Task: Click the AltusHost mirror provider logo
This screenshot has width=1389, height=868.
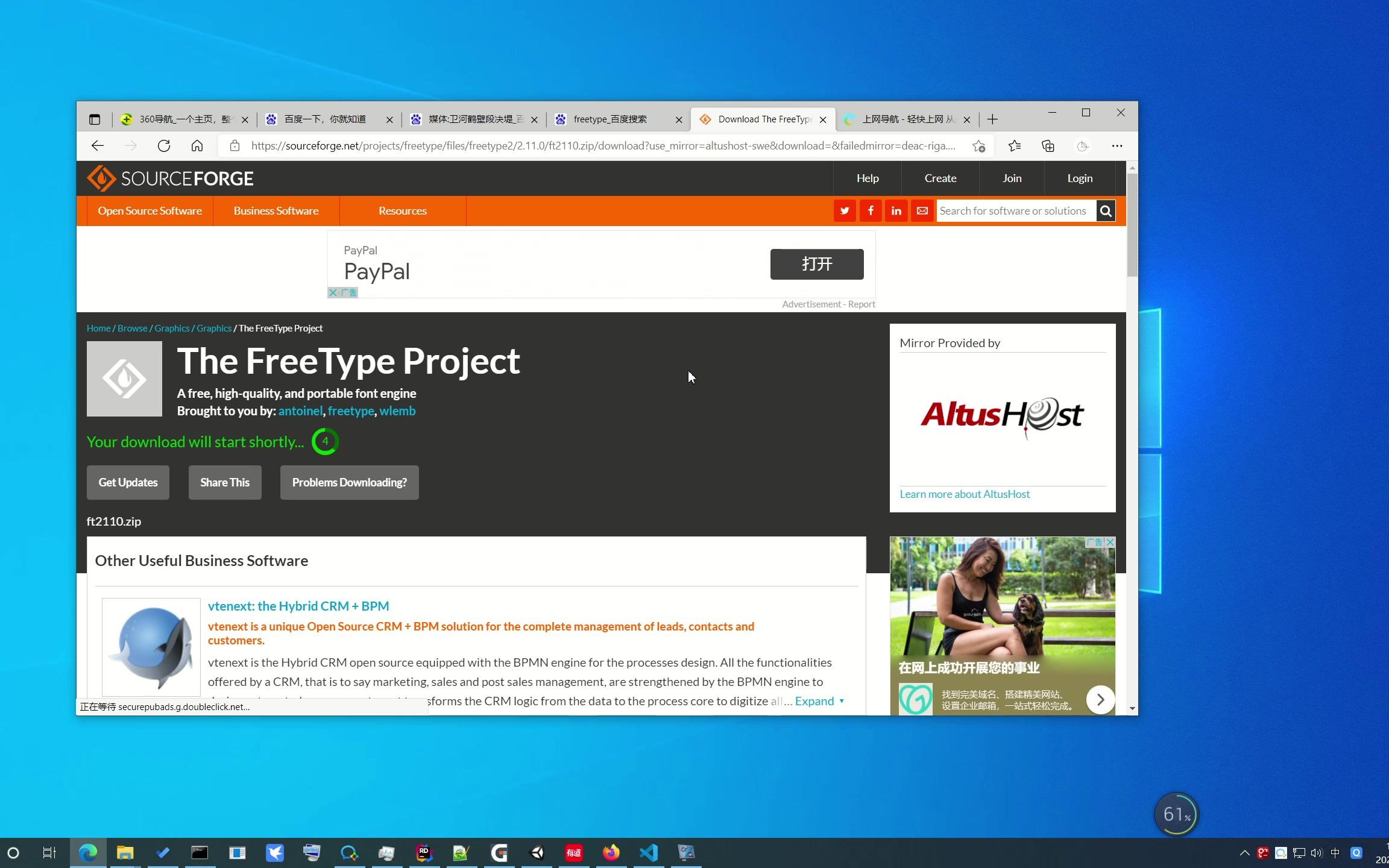Action: (1001, 416)
